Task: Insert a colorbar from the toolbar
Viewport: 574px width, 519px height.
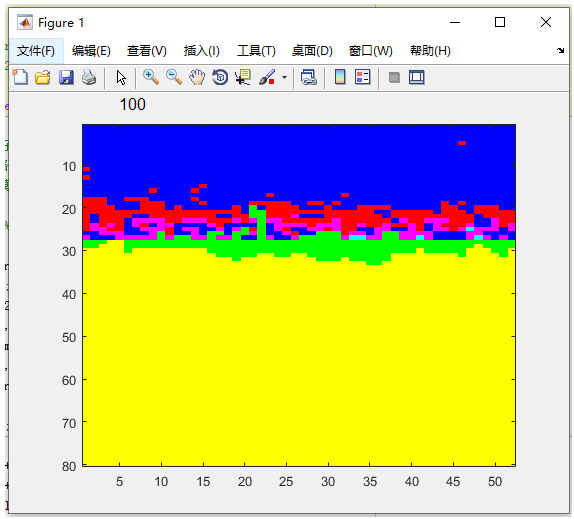Action: coord(340,77)
